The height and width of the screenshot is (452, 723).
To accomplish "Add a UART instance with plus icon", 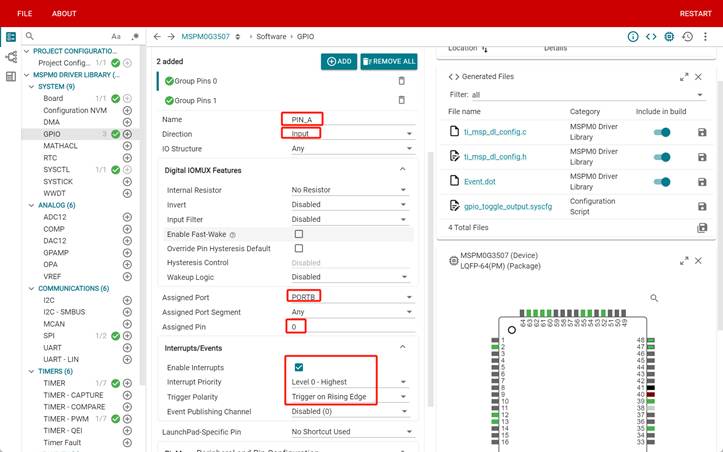I will 127,347.
